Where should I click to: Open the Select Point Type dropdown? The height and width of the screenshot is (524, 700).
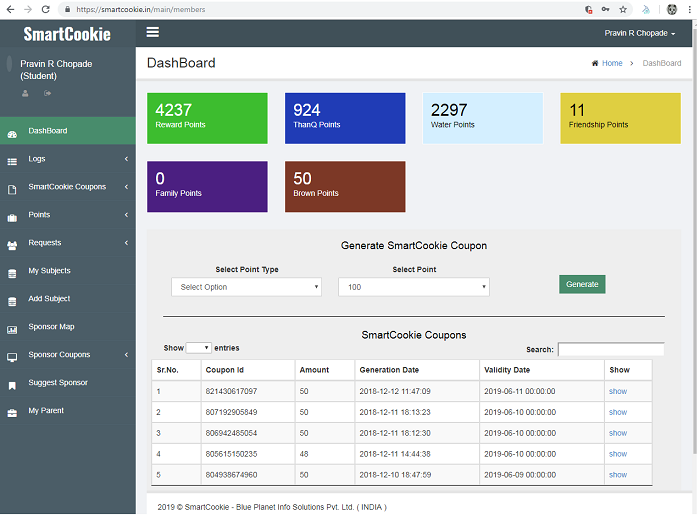246,287
